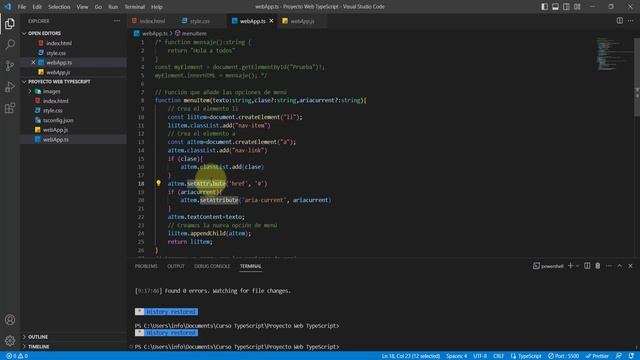This screenshot has height=360, width=640.
Task: Toggle secondary side bar layout icon
Action: coord(566,7)
